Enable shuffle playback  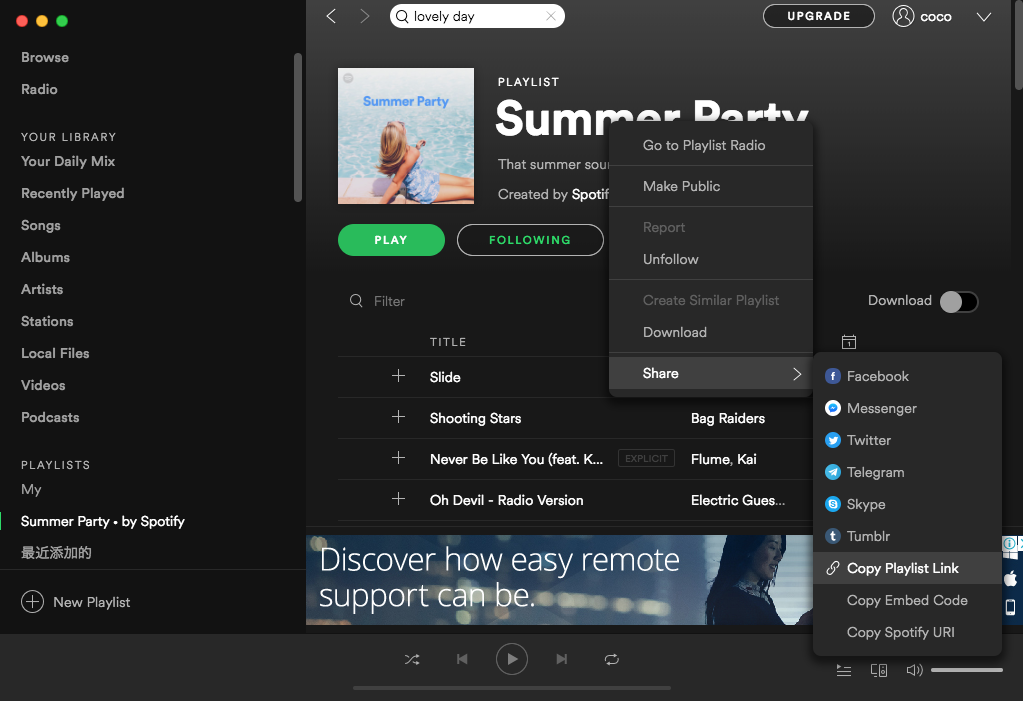(x=411, y=659)
